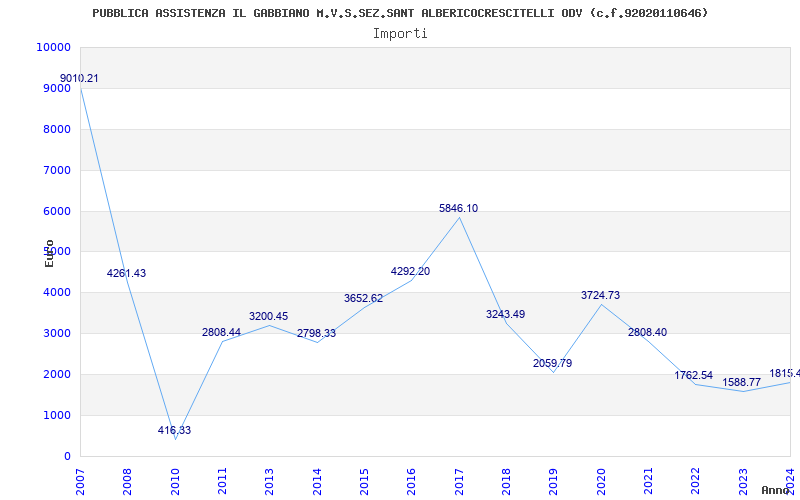Click the chart subtitle Importi

(x=400, y=34)
